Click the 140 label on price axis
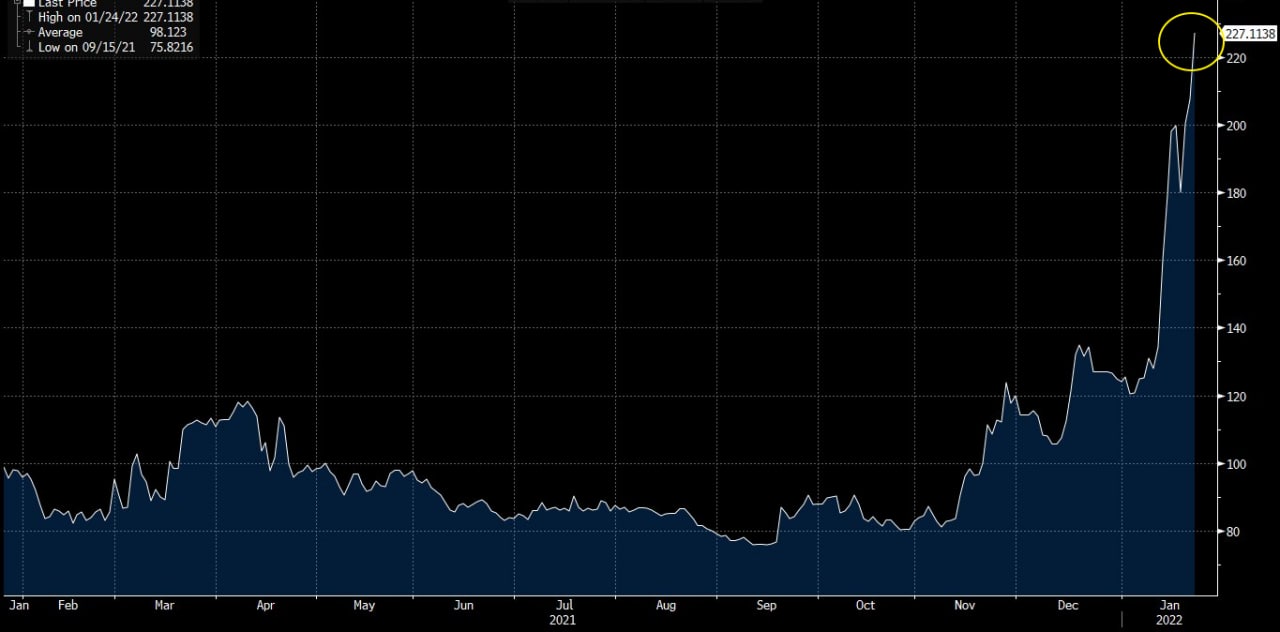This screenshot has width=1280, height=632. coord(1236,328)
